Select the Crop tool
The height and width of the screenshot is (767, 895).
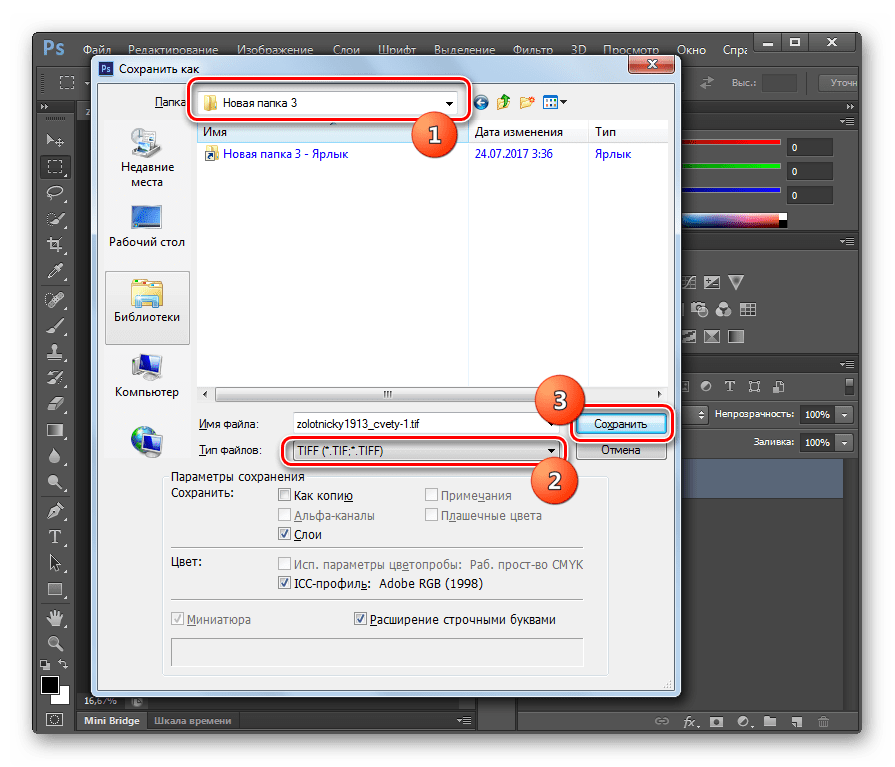55,245
